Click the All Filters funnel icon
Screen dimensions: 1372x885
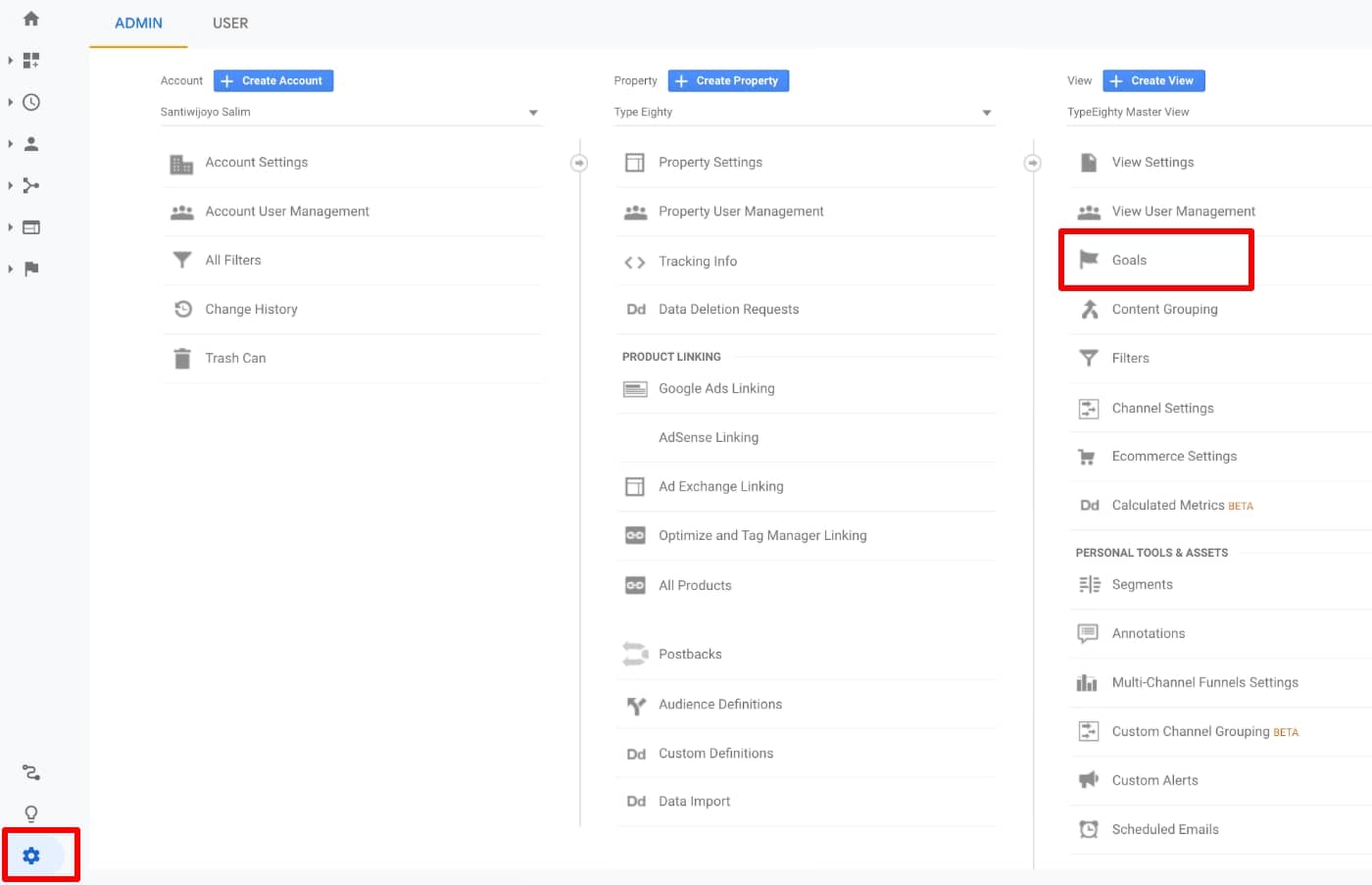pos(182,260)
